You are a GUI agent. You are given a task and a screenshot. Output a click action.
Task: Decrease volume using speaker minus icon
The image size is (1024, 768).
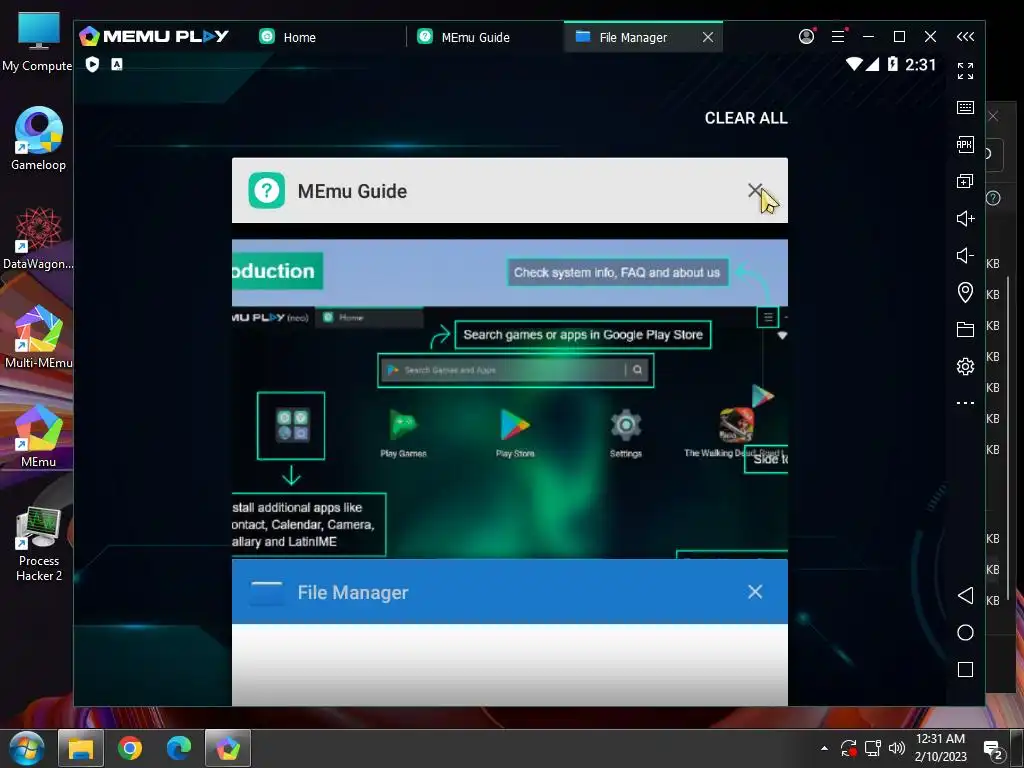[x=965, y=255]
